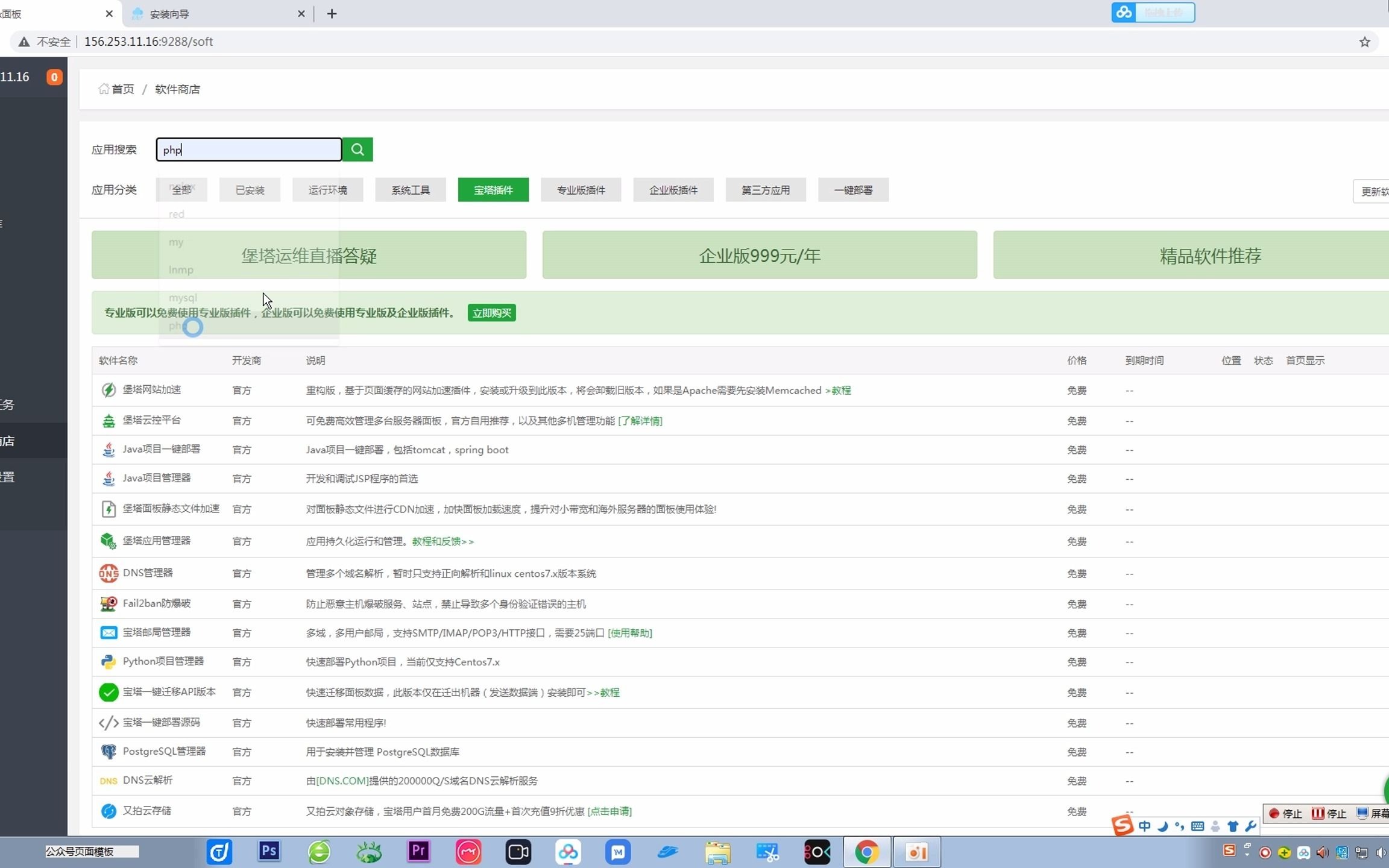Click the 企业版999元/年 banner

coord(760,255)
